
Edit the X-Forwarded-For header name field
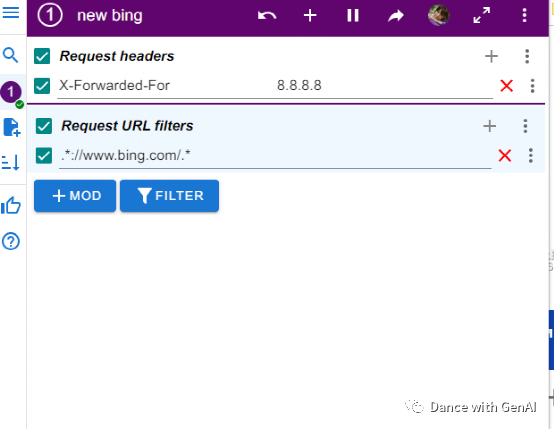[166, 86]
